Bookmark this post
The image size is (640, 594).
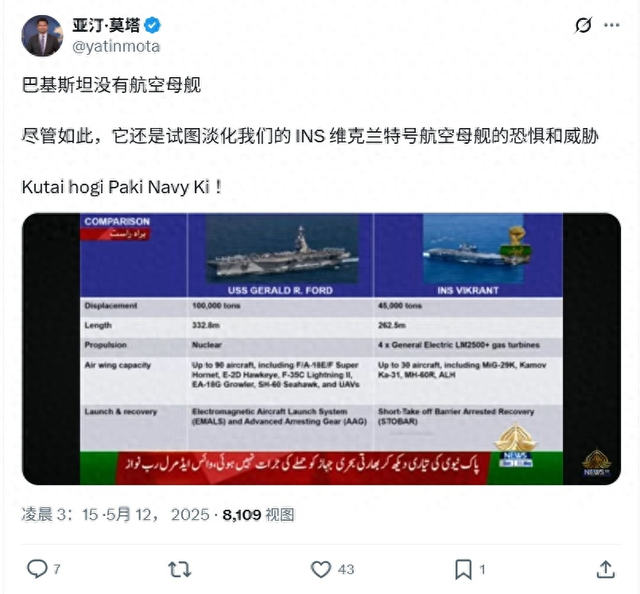(463, 569)
